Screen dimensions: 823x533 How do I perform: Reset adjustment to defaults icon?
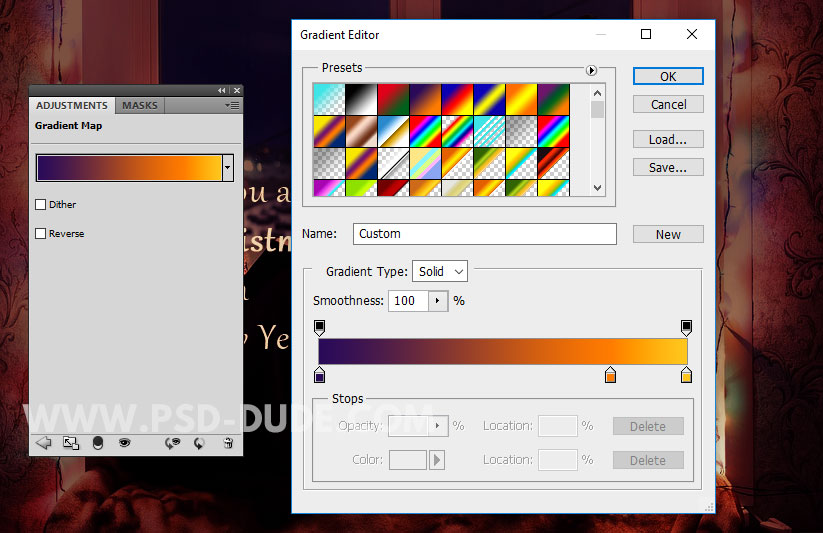pos(200,443)
